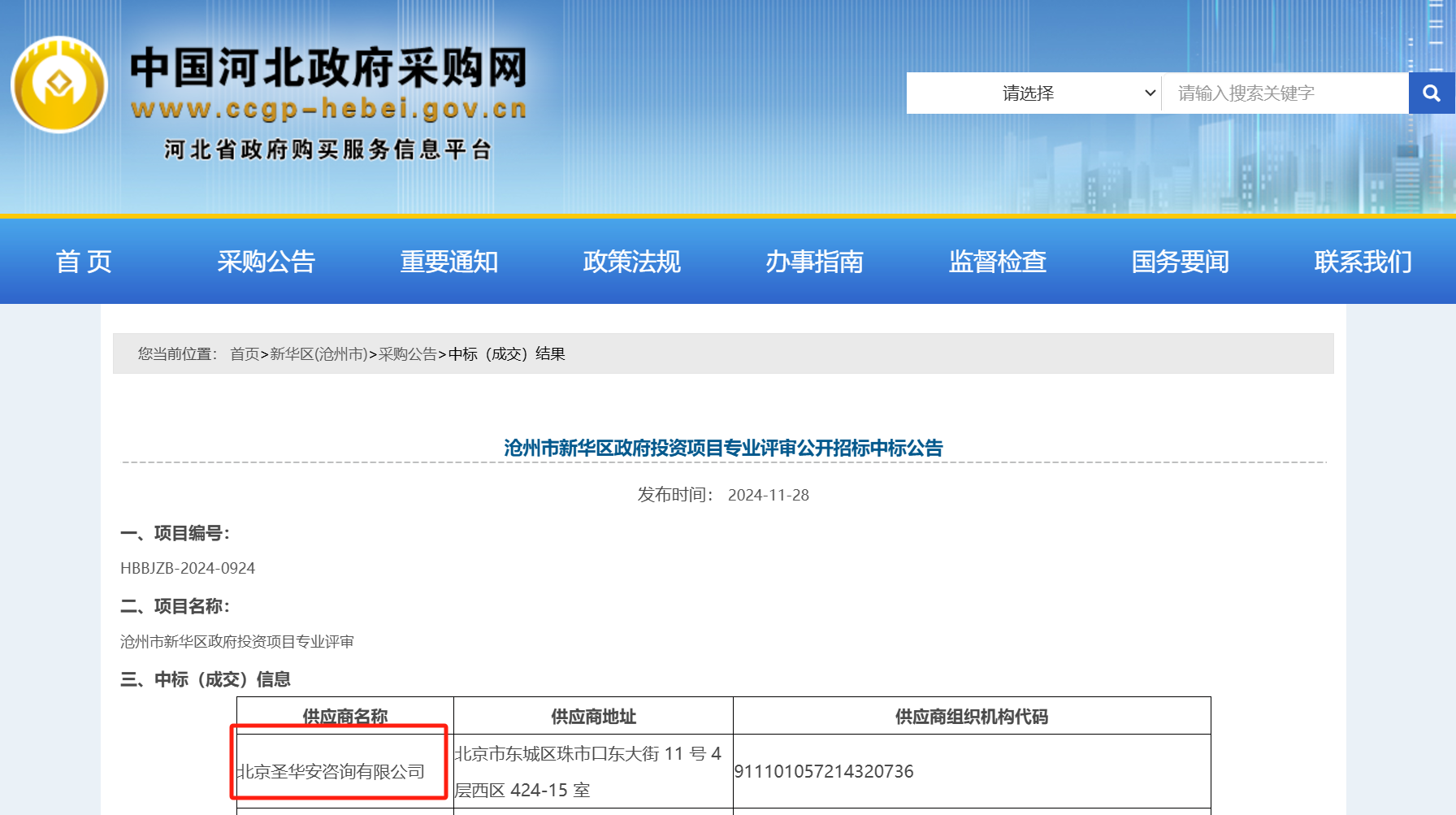Screen dimensions: 1456x815
Task: Open the 监督检查 navigation menu item
Action: pyautogui.click(x=997, y=262)
